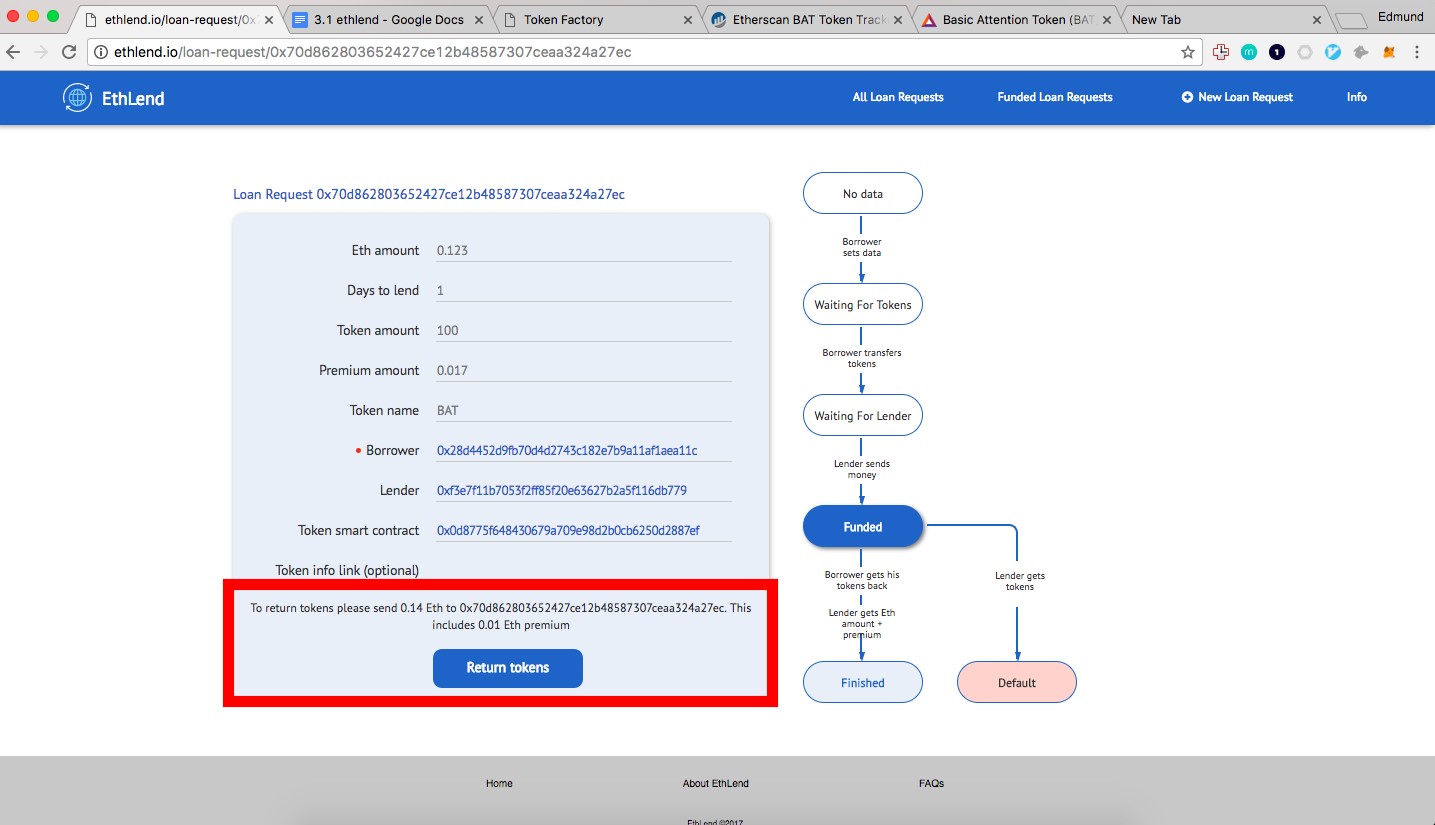1435x825 pixels.
Task: Click the Home footer link
Action: click(x=499, y=783)
